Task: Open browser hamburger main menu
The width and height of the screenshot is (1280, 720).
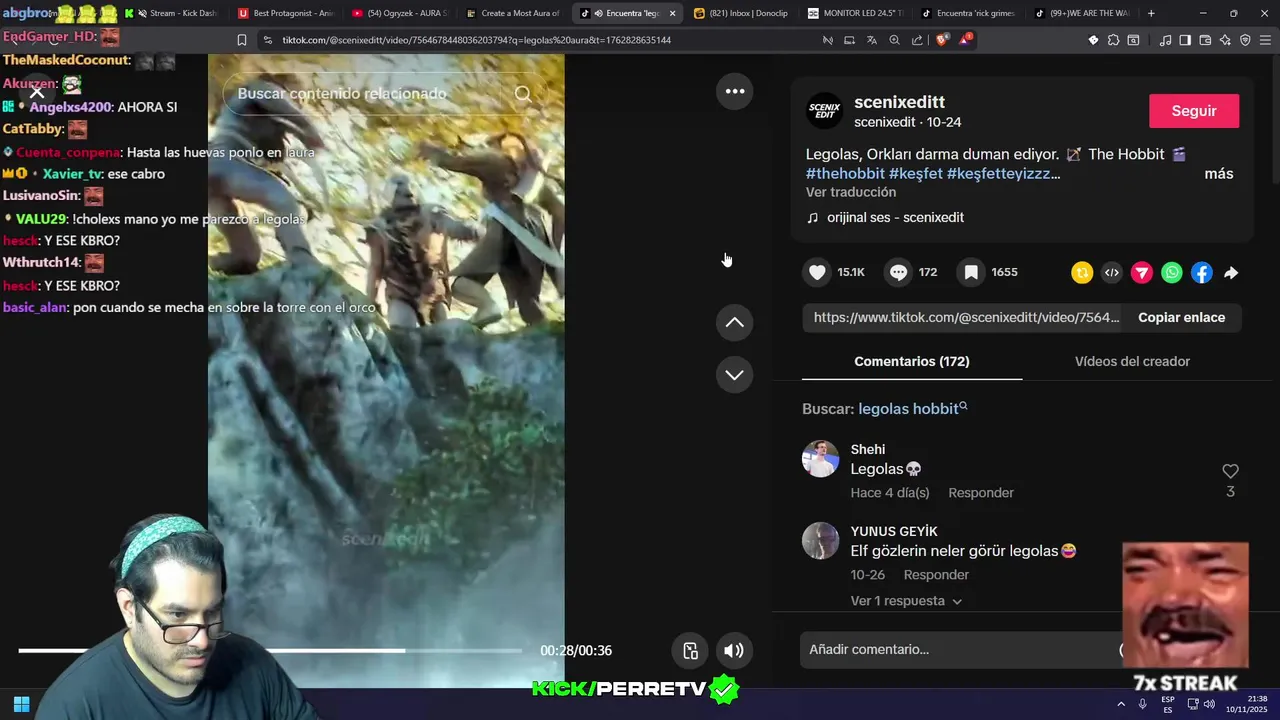Action: click(x=1265, y=40)
